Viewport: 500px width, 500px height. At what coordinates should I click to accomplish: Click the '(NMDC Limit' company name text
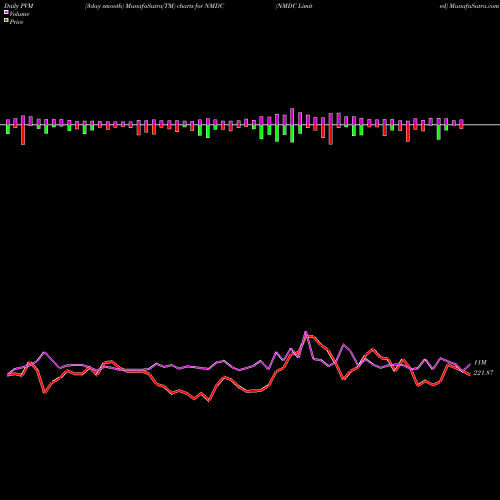294,6
